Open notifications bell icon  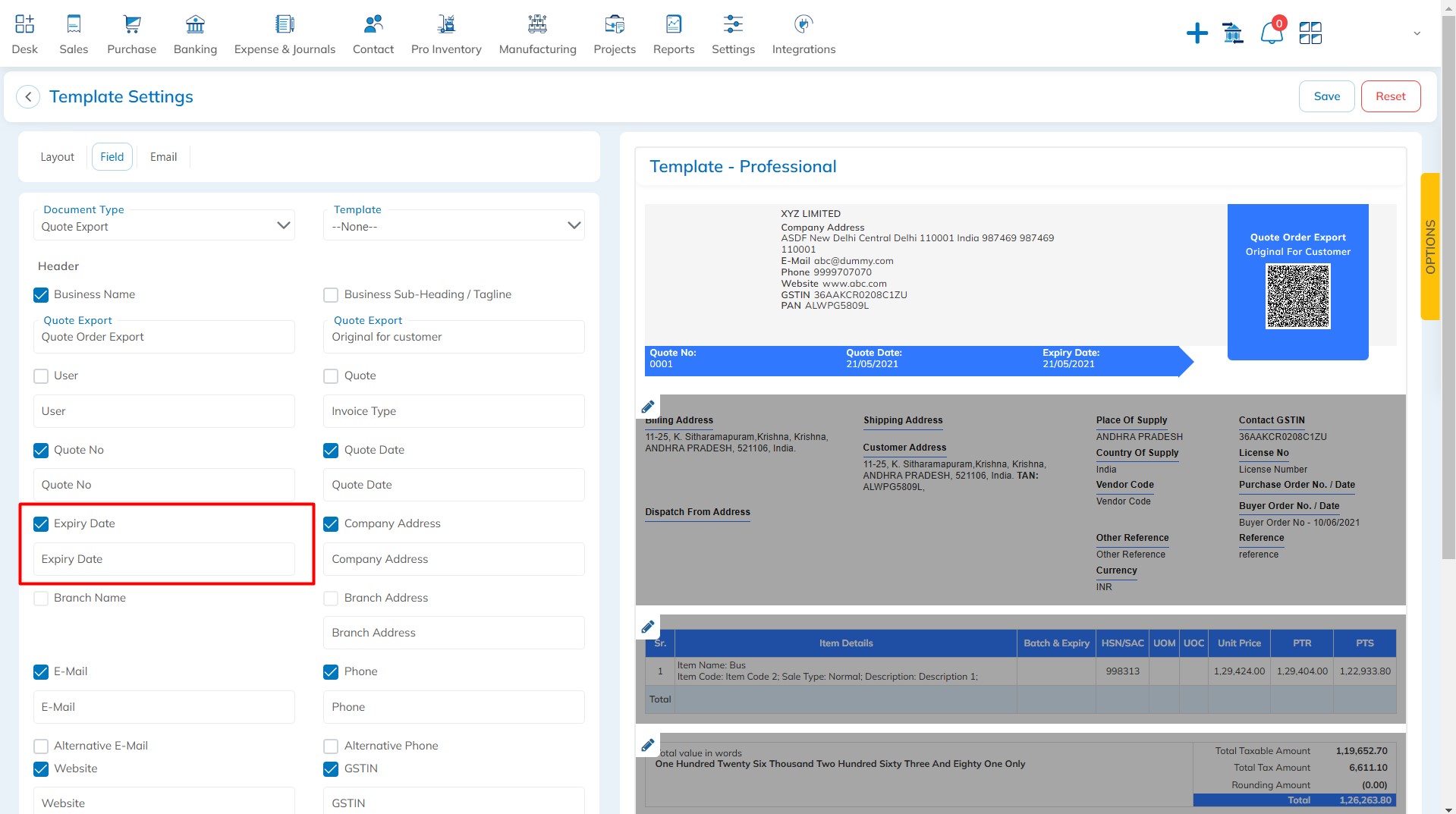[x=1272, y=33]
